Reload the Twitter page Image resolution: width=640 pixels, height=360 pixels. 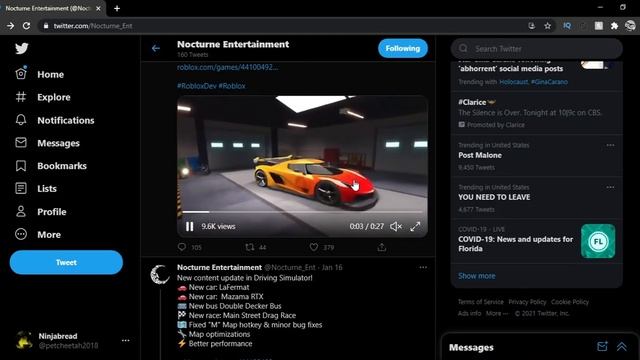(x=27, y=26)
